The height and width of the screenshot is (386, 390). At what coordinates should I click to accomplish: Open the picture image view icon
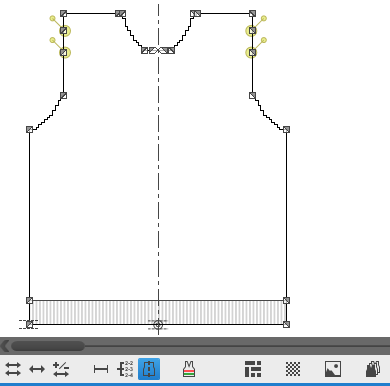[x=333, y=369]
